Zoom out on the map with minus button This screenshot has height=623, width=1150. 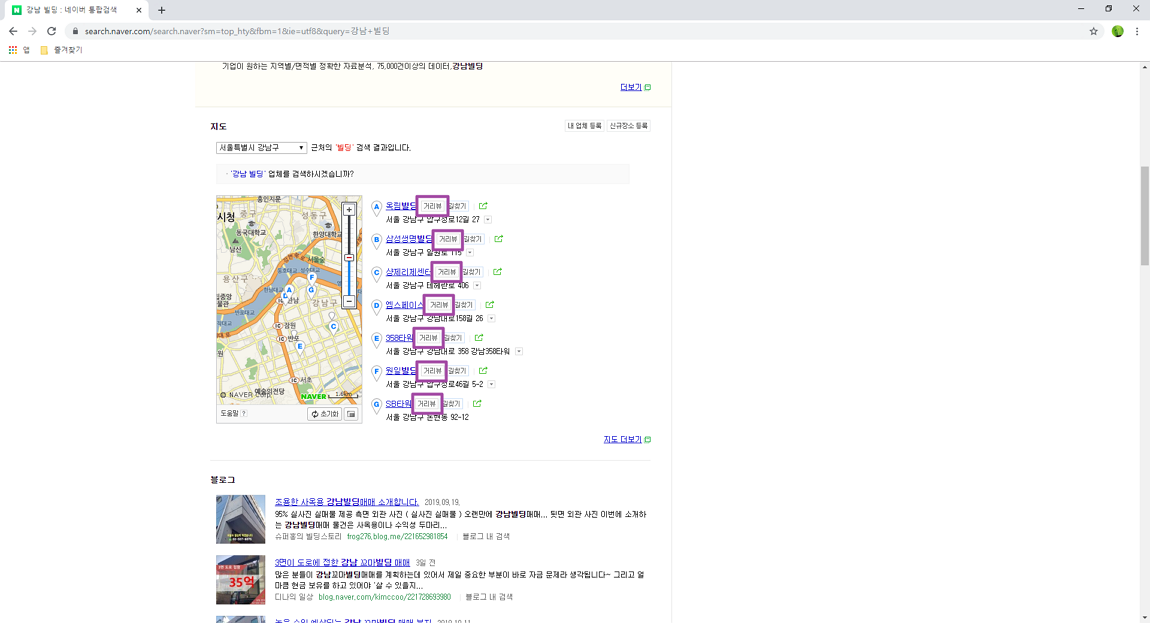[x=349, y=302]
